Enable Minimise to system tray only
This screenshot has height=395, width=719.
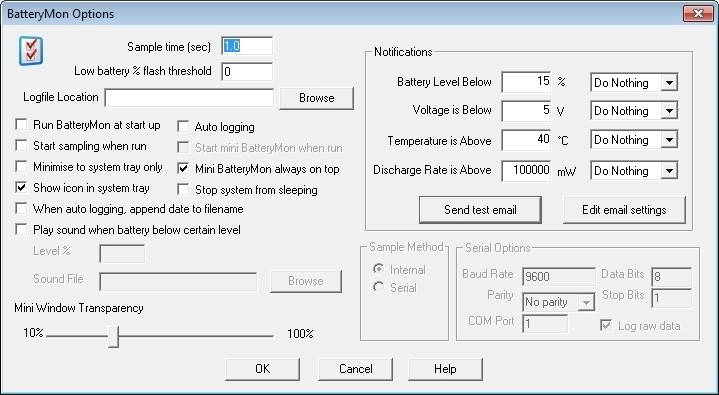pyautogui.click(x=21, y=166)
